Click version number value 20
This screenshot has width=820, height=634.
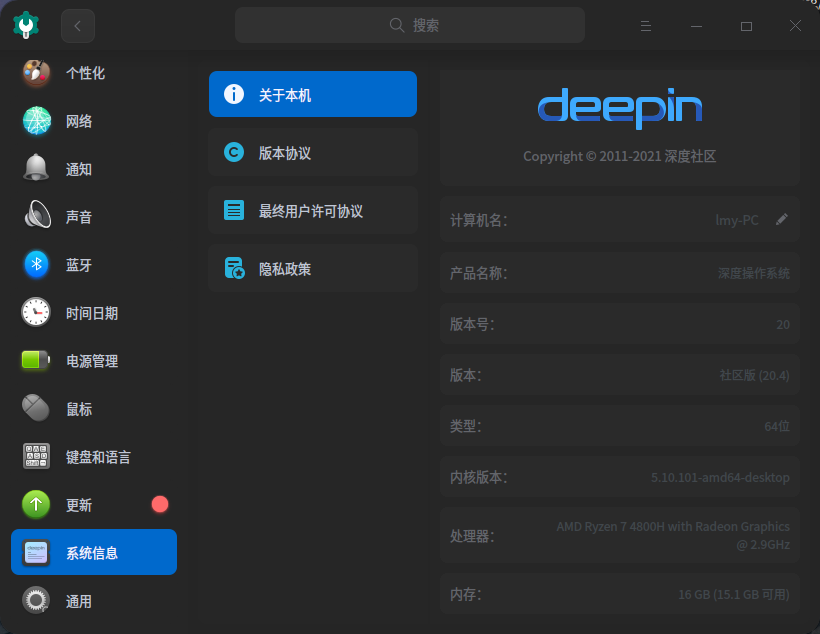[783, 324]
